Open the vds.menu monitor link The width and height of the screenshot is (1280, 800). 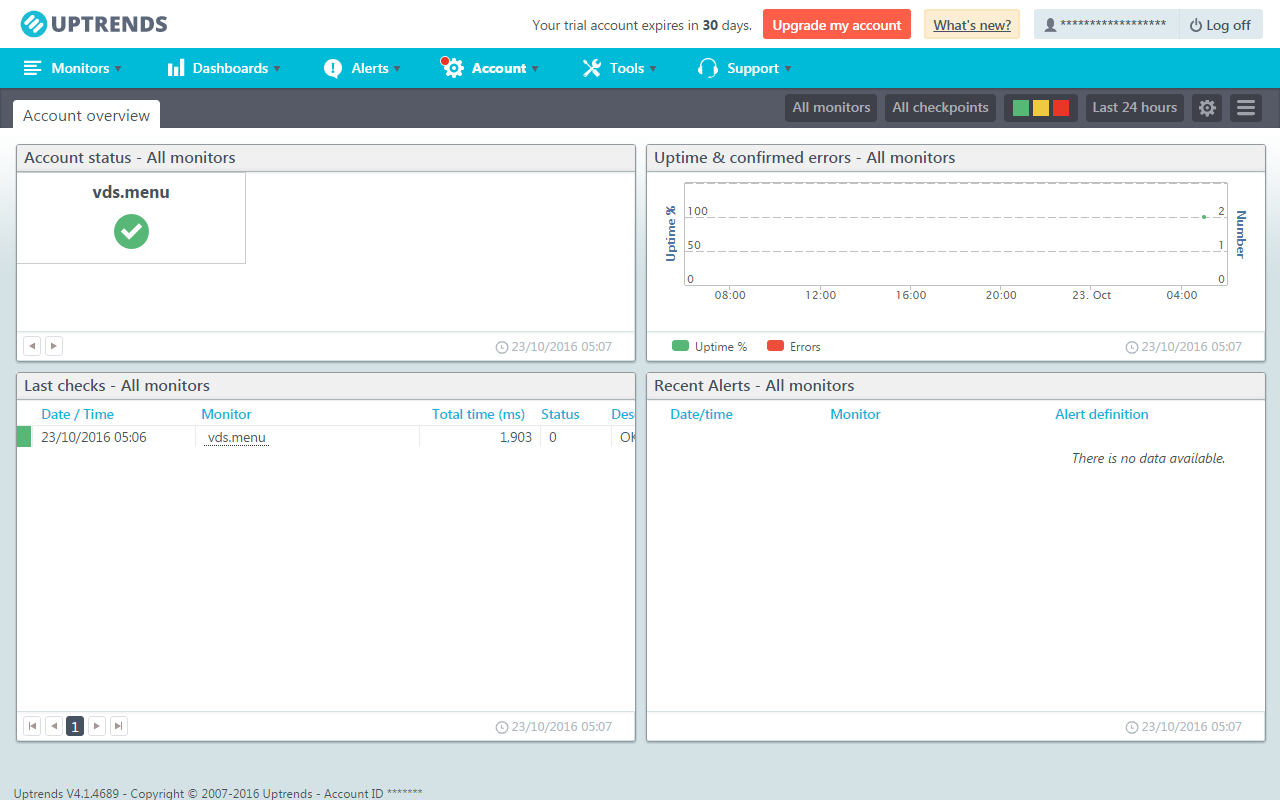237,437
